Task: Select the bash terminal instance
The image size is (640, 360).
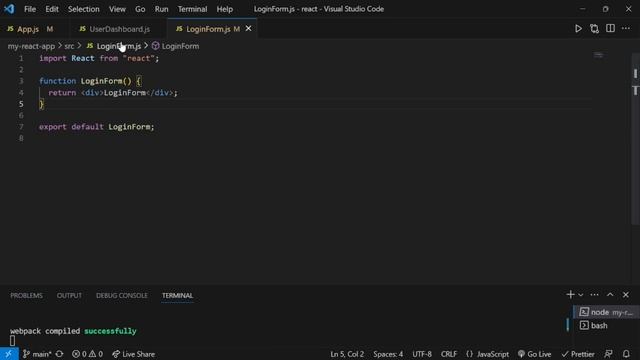Action: [606, 326]
